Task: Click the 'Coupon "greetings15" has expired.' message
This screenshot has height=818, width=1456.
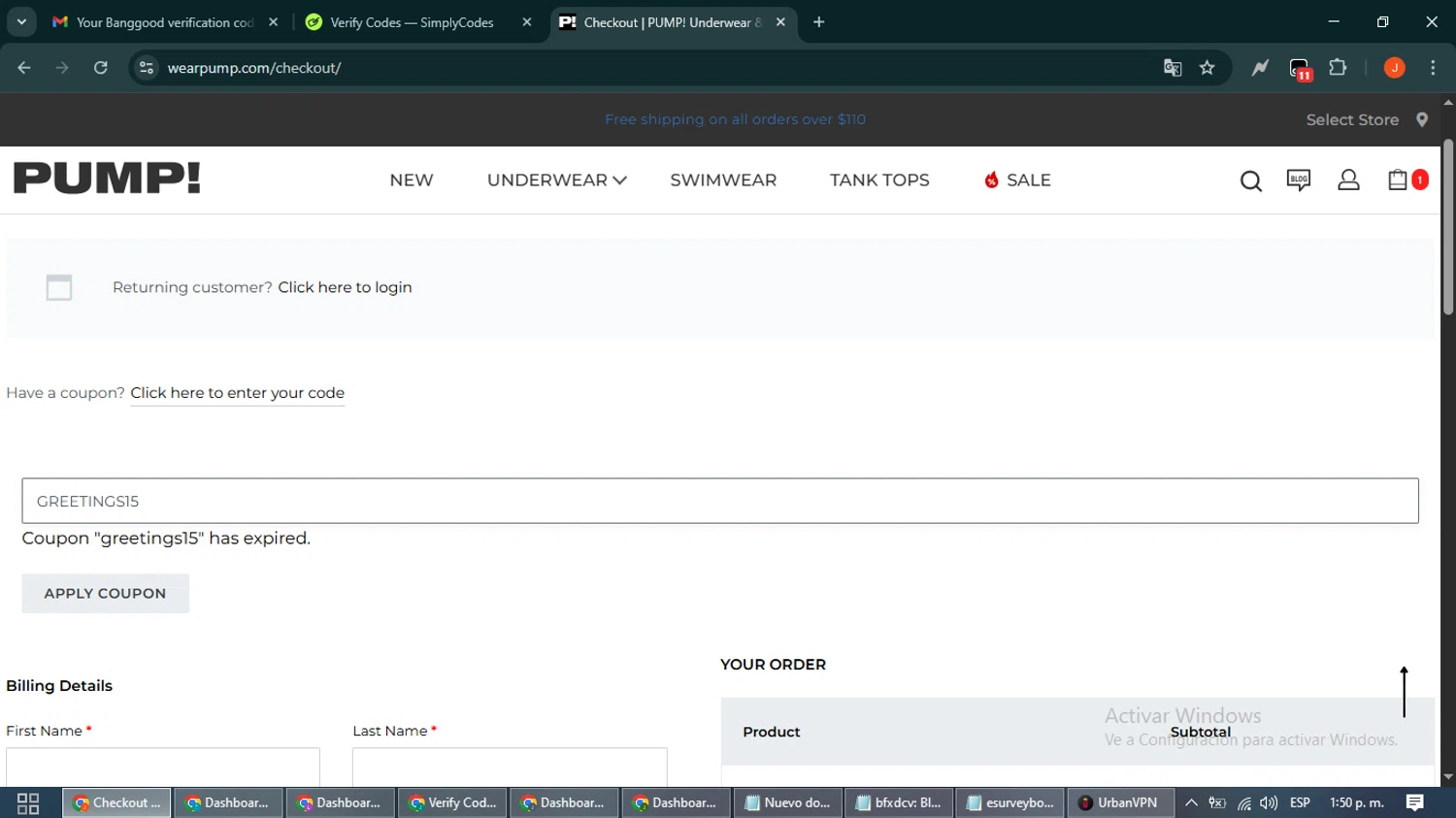Action: (166, 539)
